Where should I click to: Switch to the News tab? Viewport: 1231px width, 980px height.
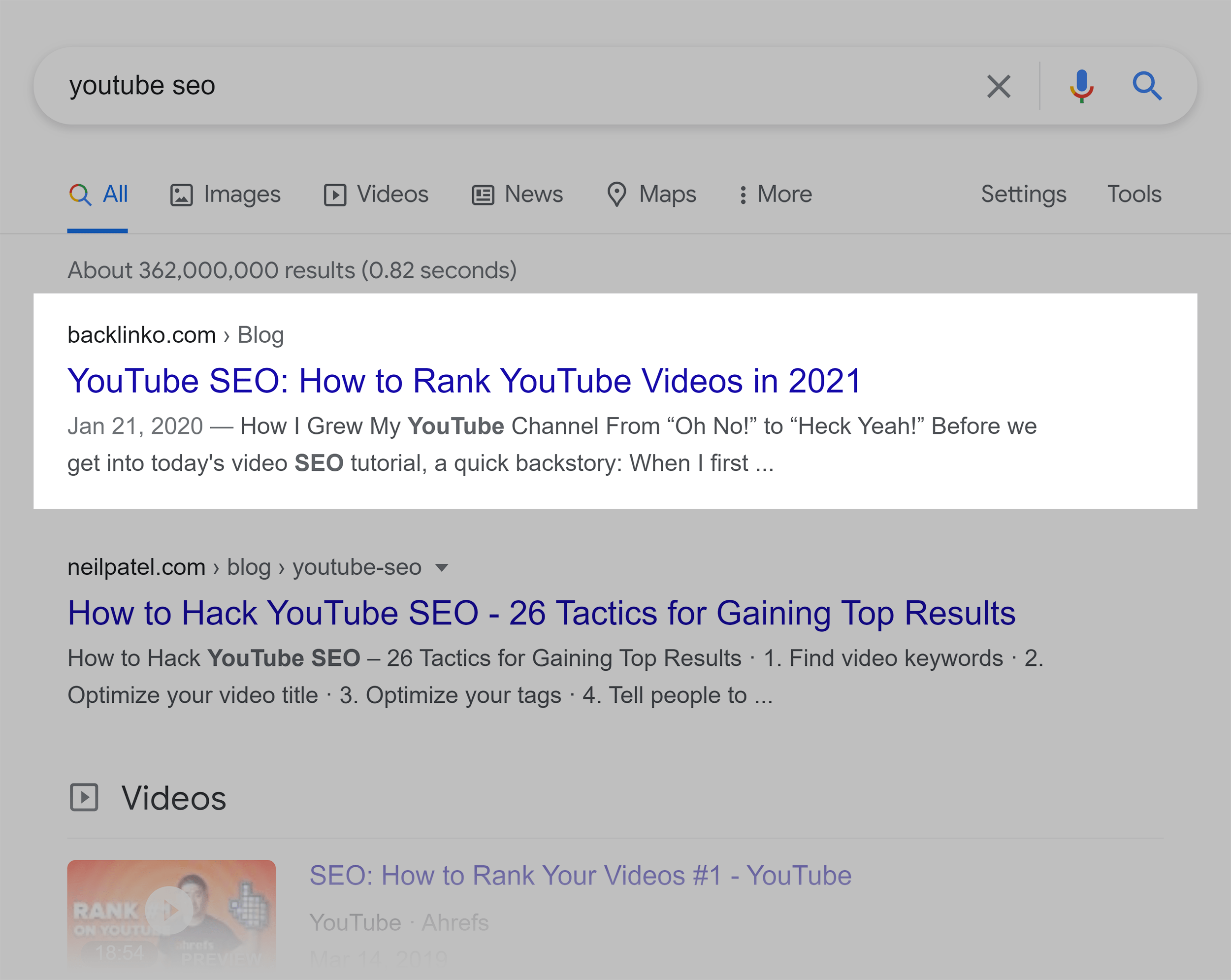(x=518, y=195)
